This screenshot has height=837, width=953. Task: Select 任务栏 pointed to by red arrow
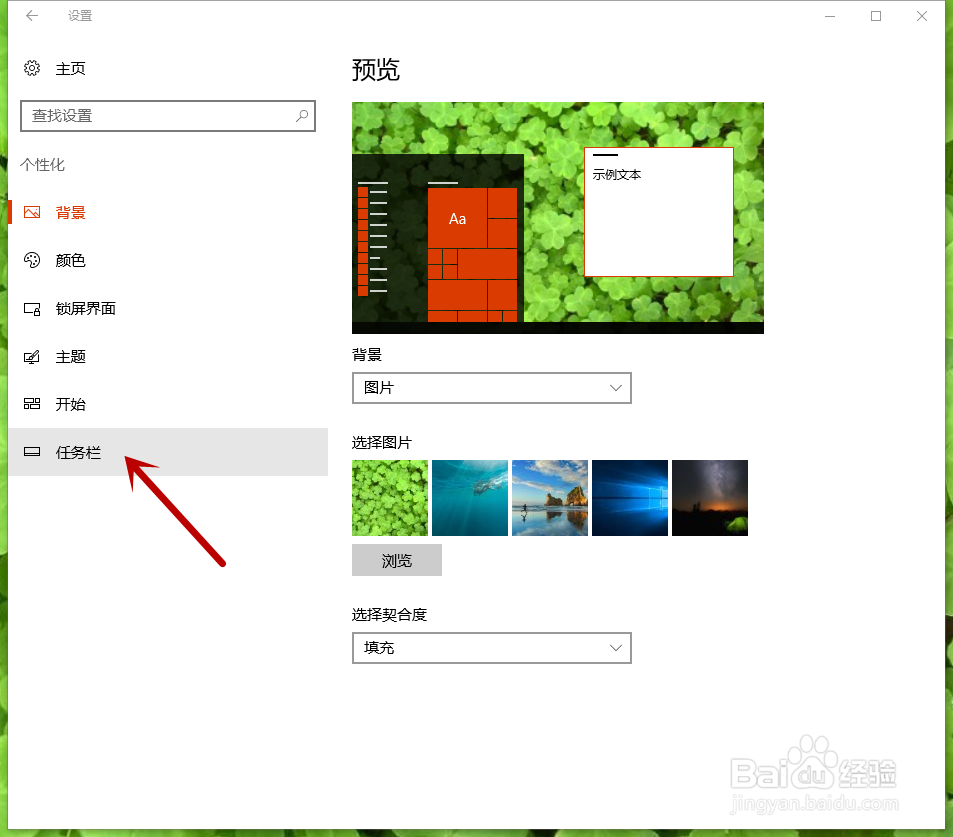coord(76,452)
